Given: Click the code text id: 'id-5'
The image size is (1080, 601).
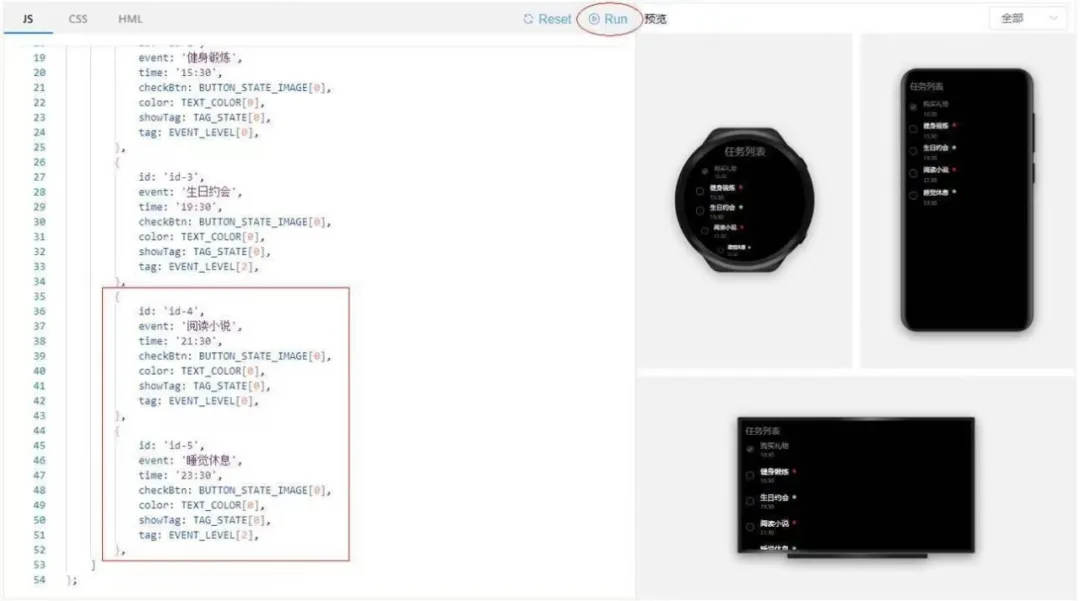Looking at the screenshot, I should click(x=171, y=445).
